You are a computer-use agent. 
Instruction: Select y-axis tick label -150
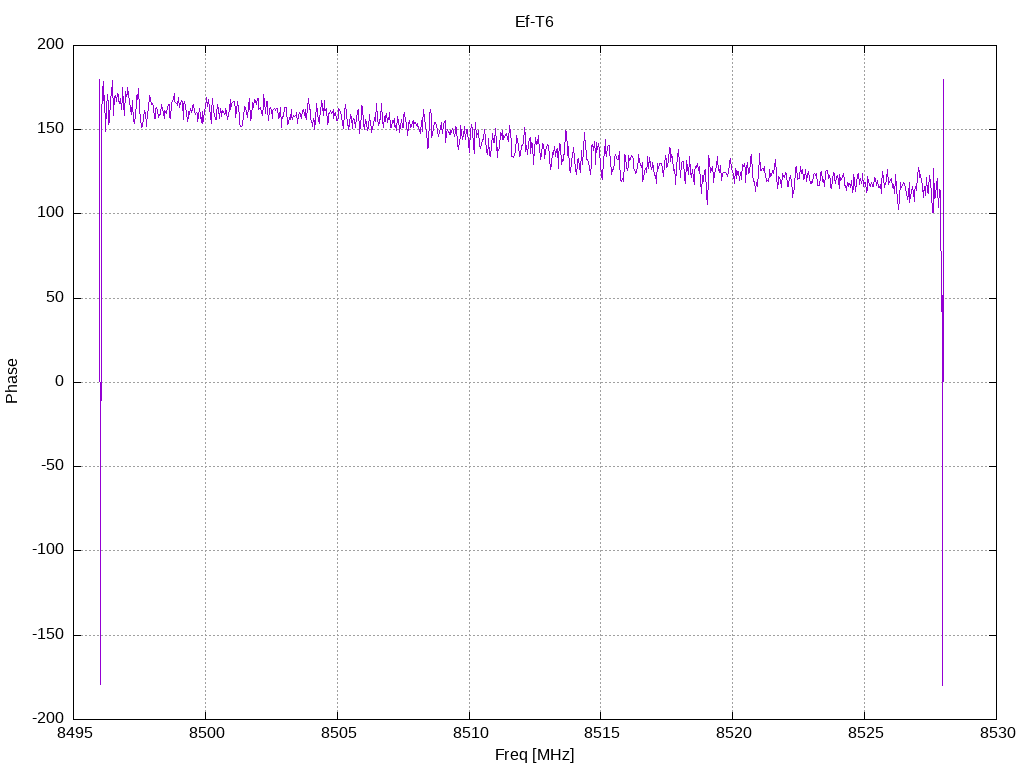click(x=48, y=634)
